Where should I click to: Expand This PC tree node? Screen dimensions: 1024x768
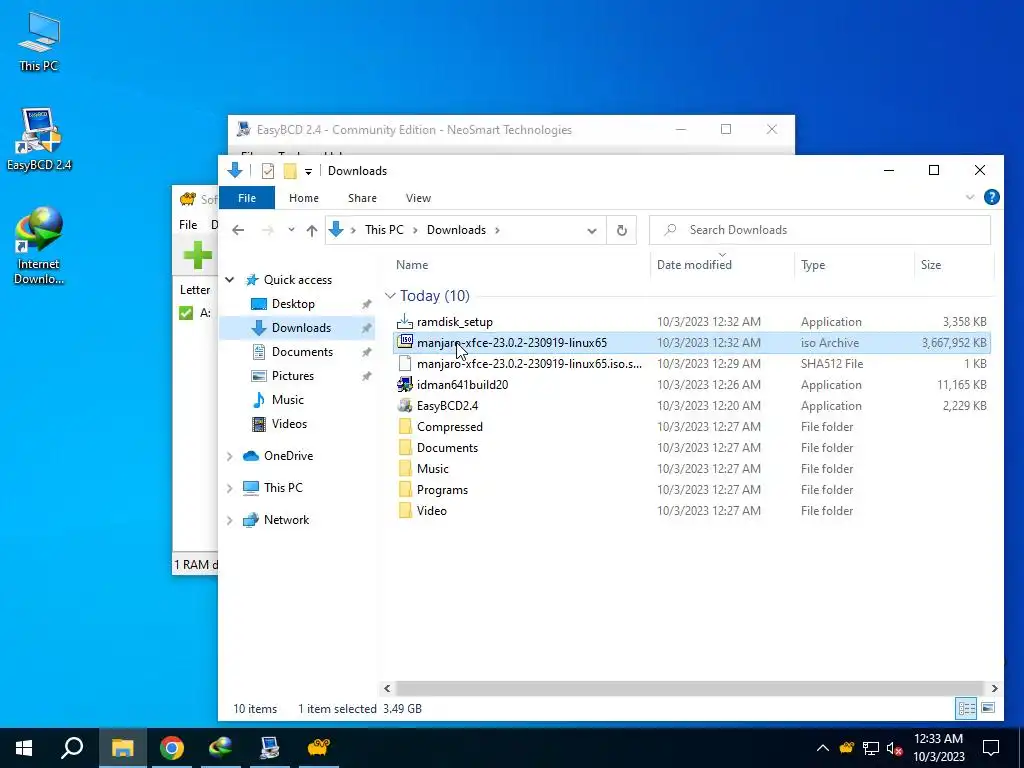pyautogui.click(x=230, y=488)
